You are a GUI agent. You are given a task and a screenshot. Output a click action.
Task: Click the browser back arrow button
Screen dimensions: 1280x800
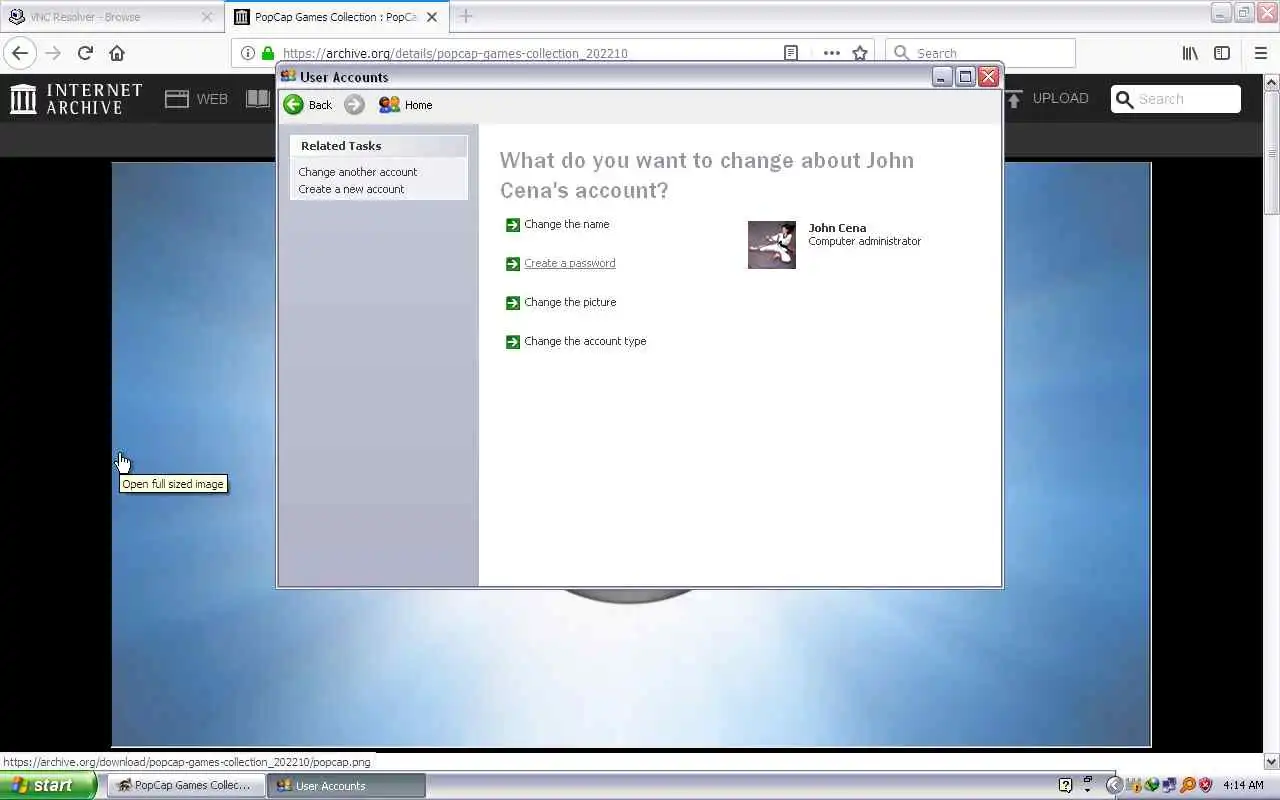20,53
